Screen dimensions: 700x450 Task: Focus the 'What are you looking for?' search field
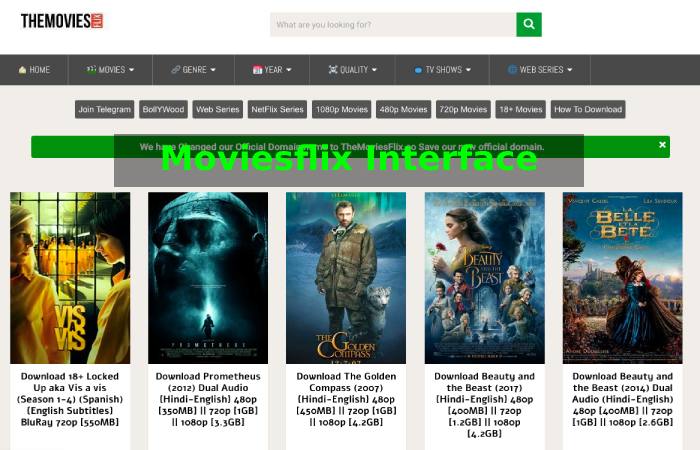[x=393, y=24]
